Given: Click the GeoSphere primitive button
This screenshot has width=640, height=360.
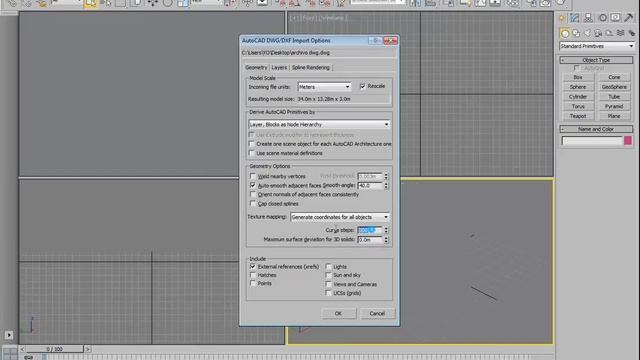Looking at the screenshot, I should pos(614,87).
